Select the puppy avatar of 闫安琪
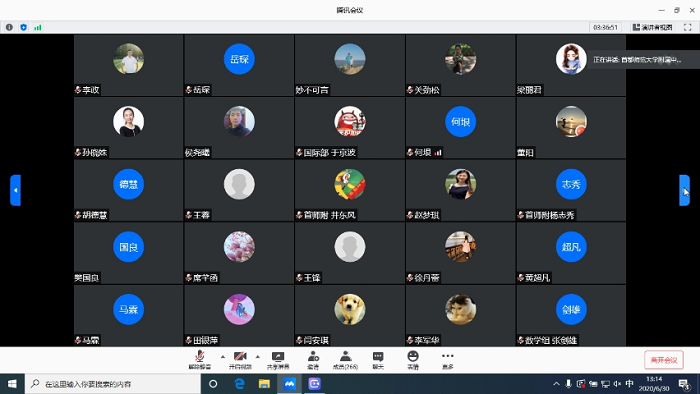 pyautogui.click(x=350, y=309)
